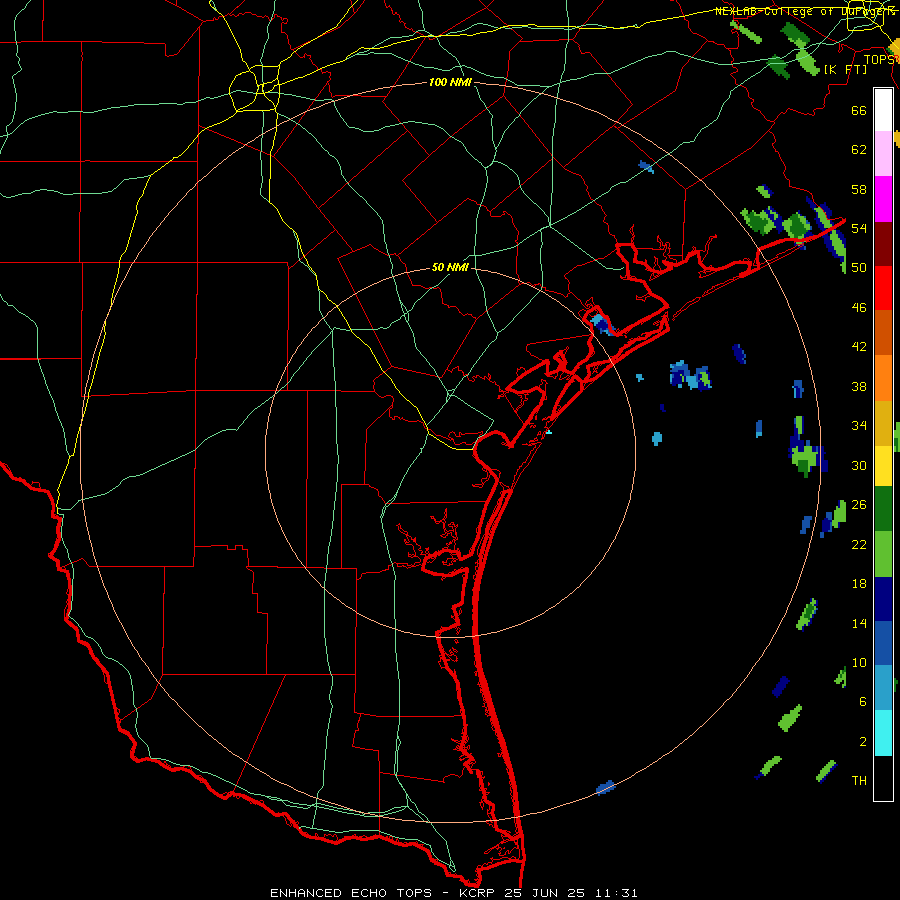The height and width of the screenshot is (900, 900).
Task: Click the legend value '38'
Action: (x=859, y=386)
